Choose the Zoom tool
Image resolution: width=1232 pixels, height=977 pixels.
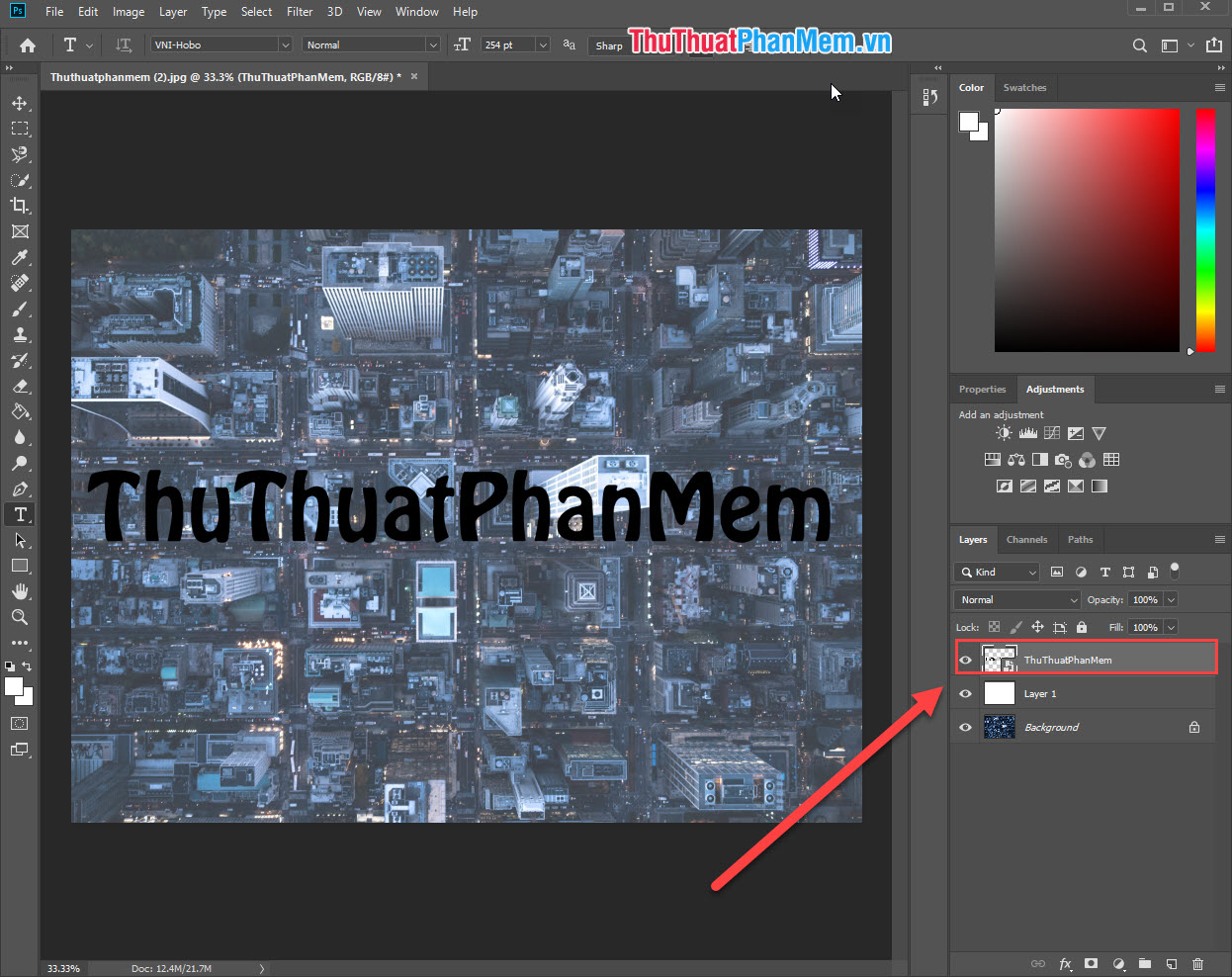20,617
